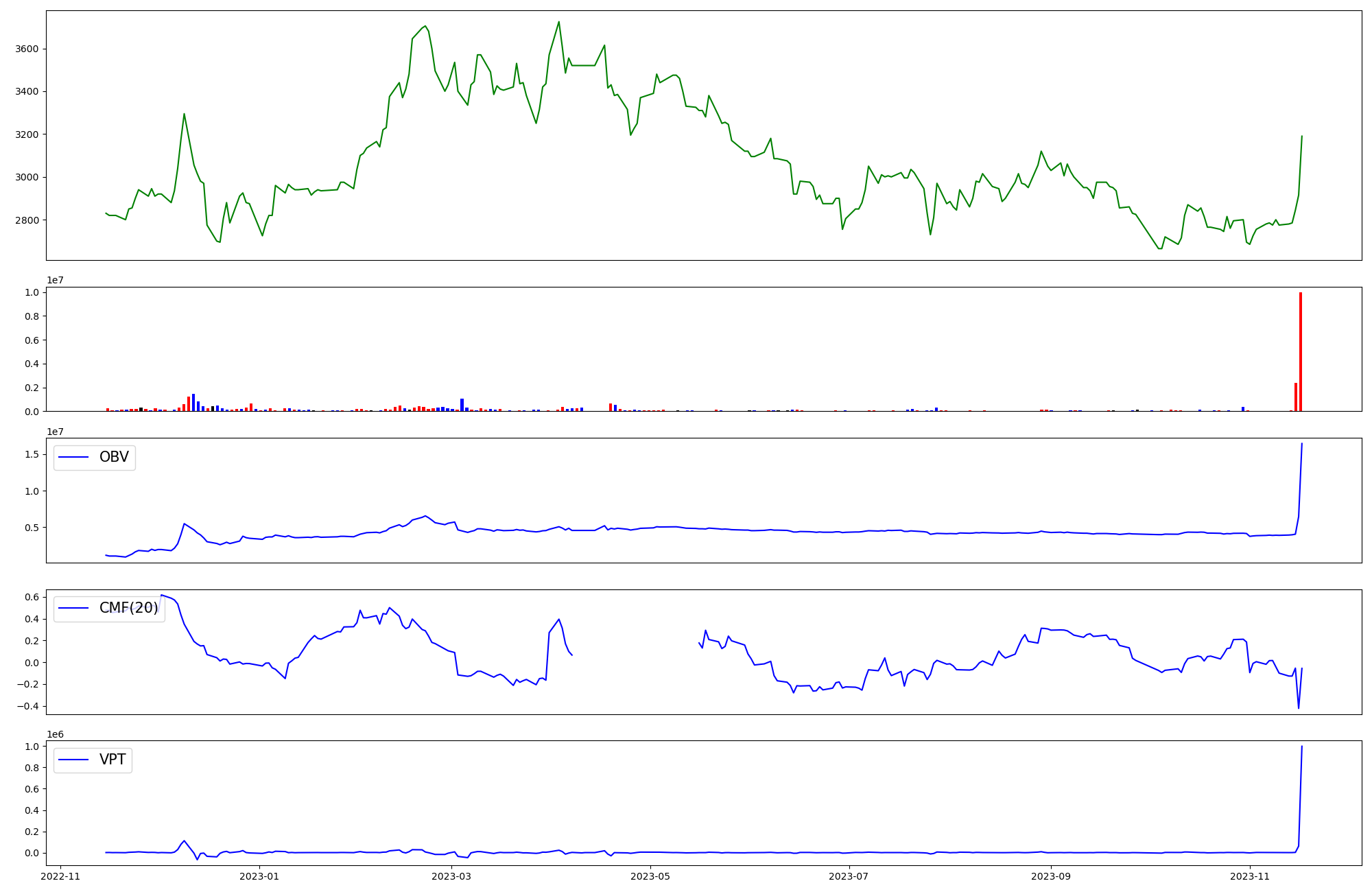The height and width of the screenshot is (892, 1372).
Task: Click the 2800 price axis tick label
Action: [27, 220]
